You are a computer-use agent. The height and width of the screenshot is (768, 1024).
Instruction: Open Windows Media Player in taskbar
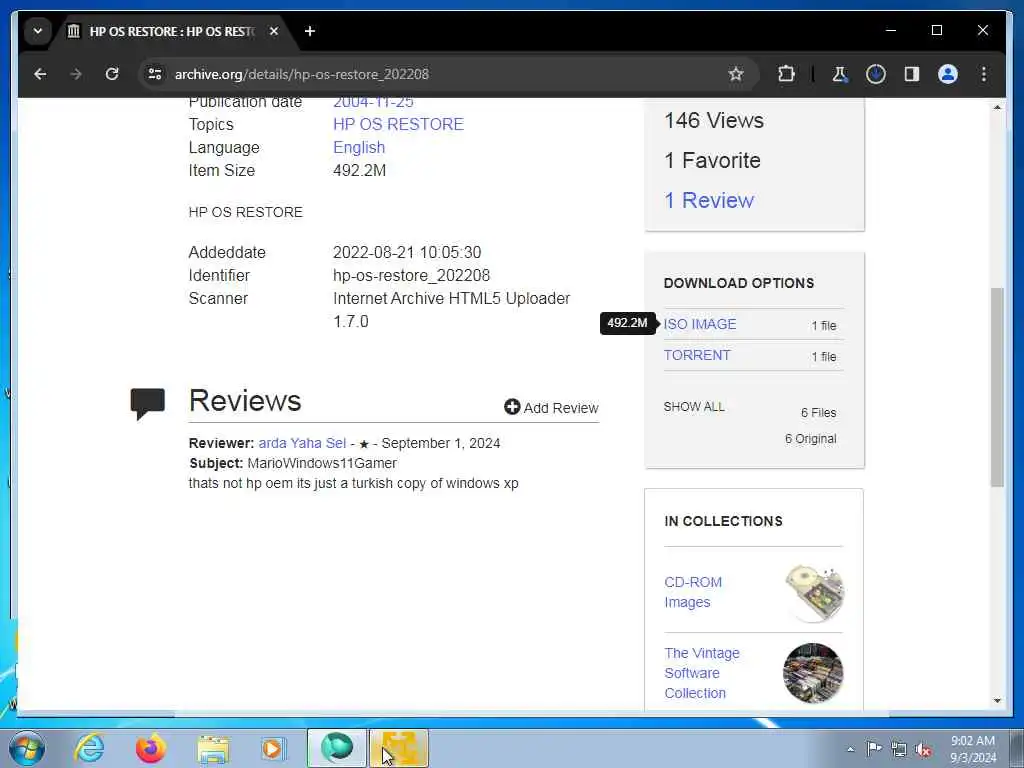coord(273,748)
